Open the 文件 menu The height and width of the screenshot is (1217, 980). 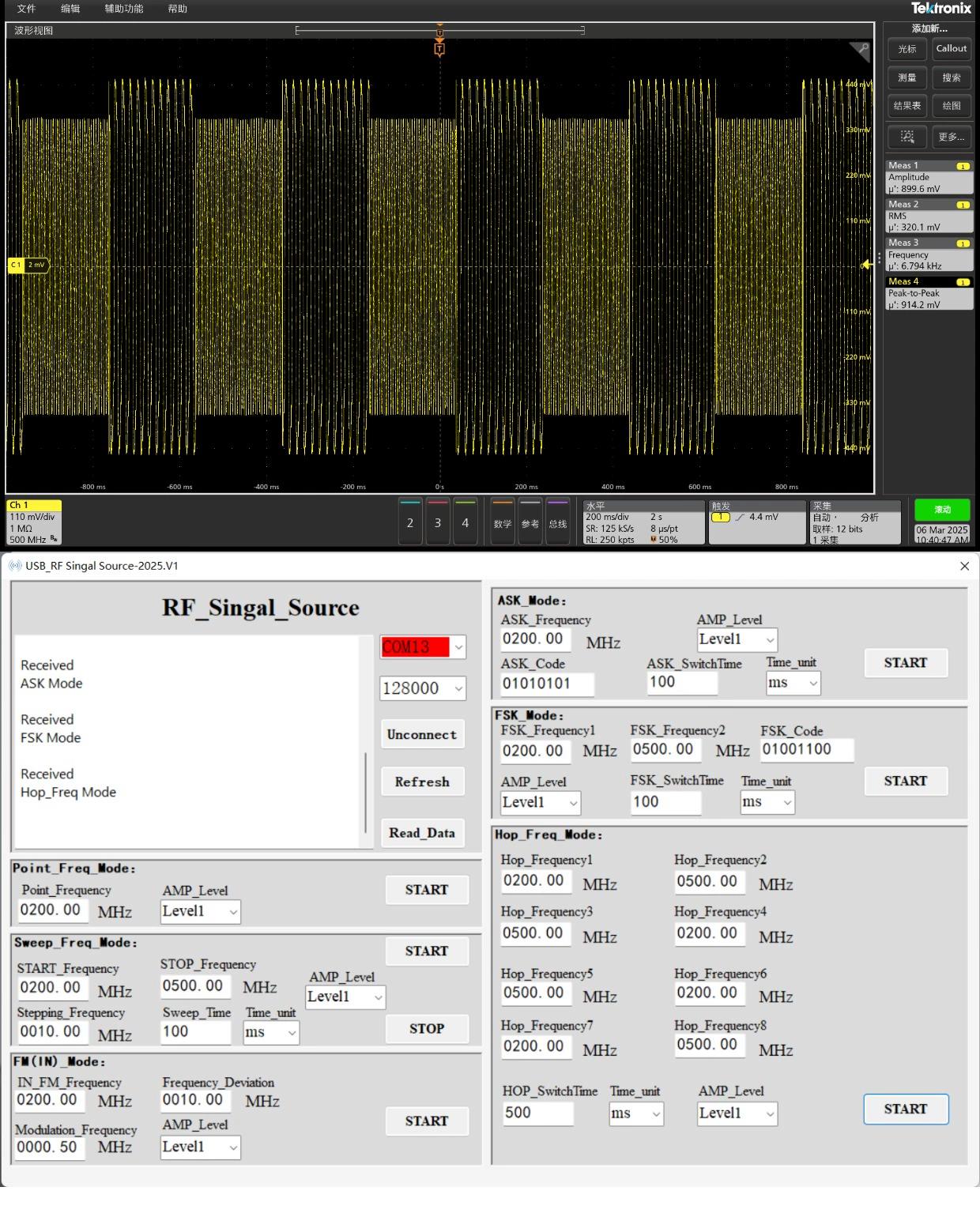pyautogui.click(x=26, y=9)
